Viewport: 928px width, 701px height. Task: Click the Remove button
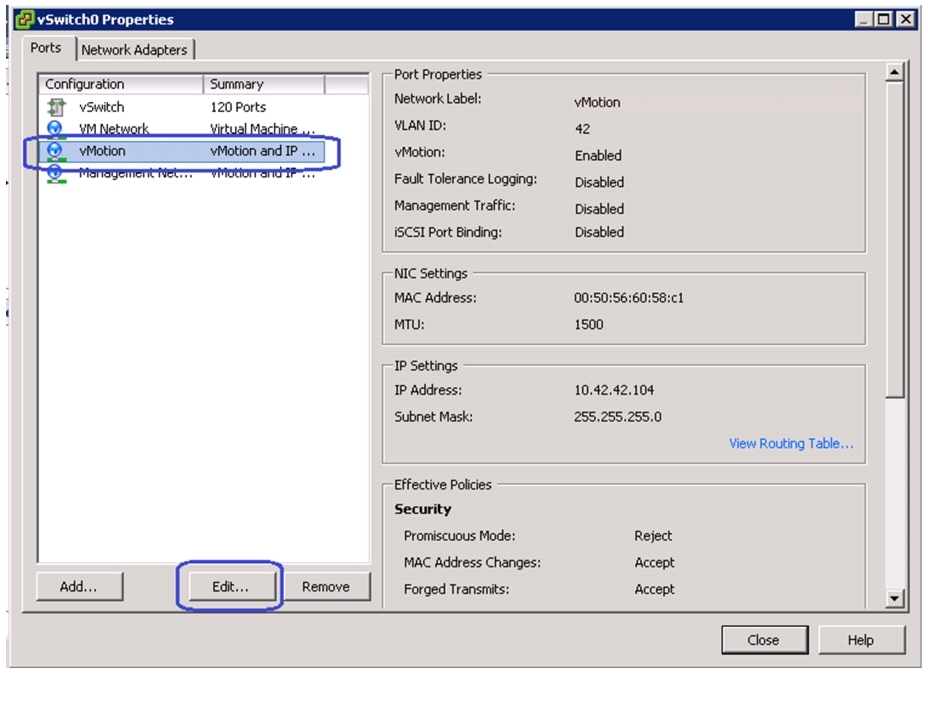pyautogui.click(x=326, y=586)
